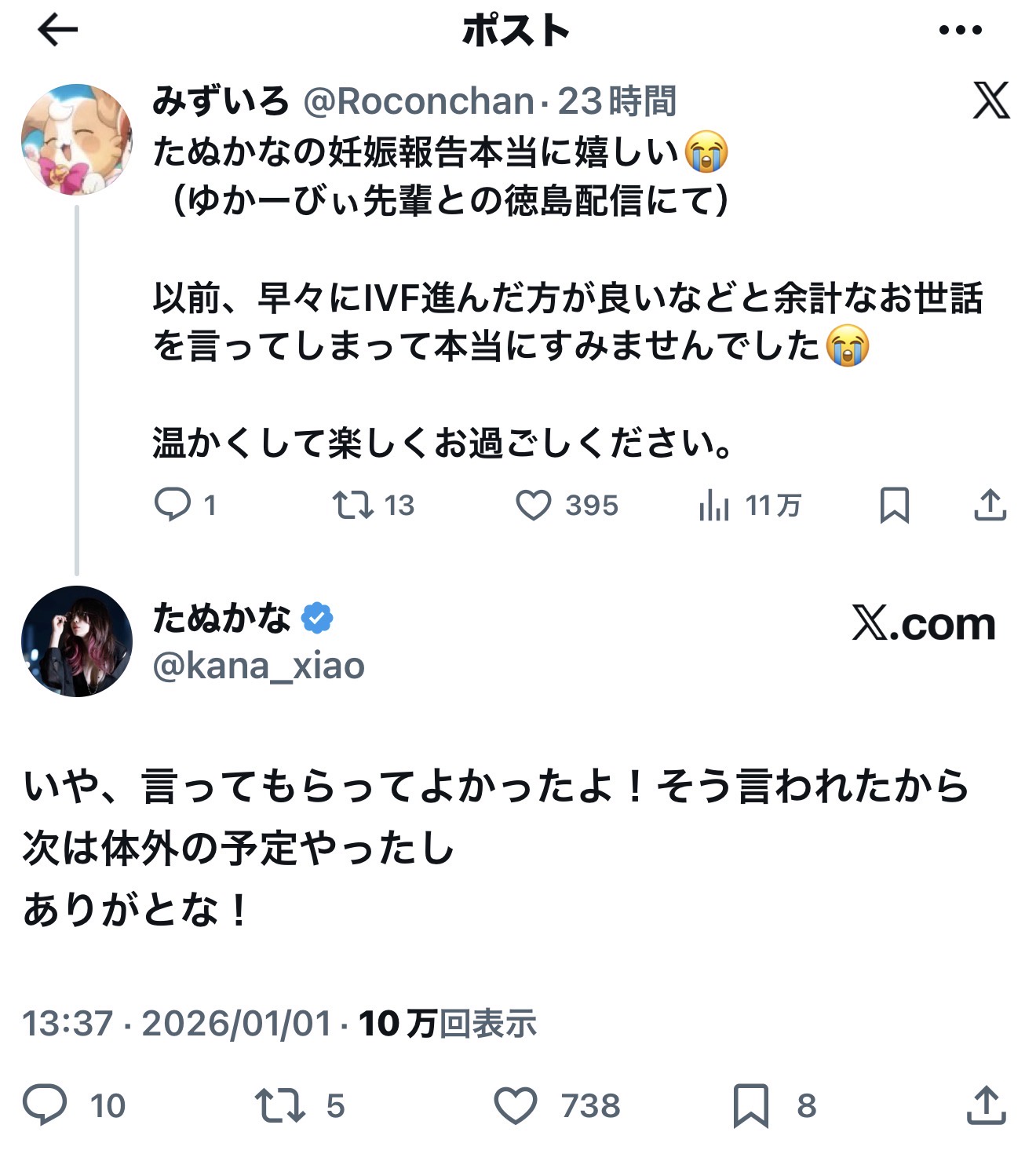Open the @kana_xiao handle
The image size is (1036, 1165).
coord(259,666)
